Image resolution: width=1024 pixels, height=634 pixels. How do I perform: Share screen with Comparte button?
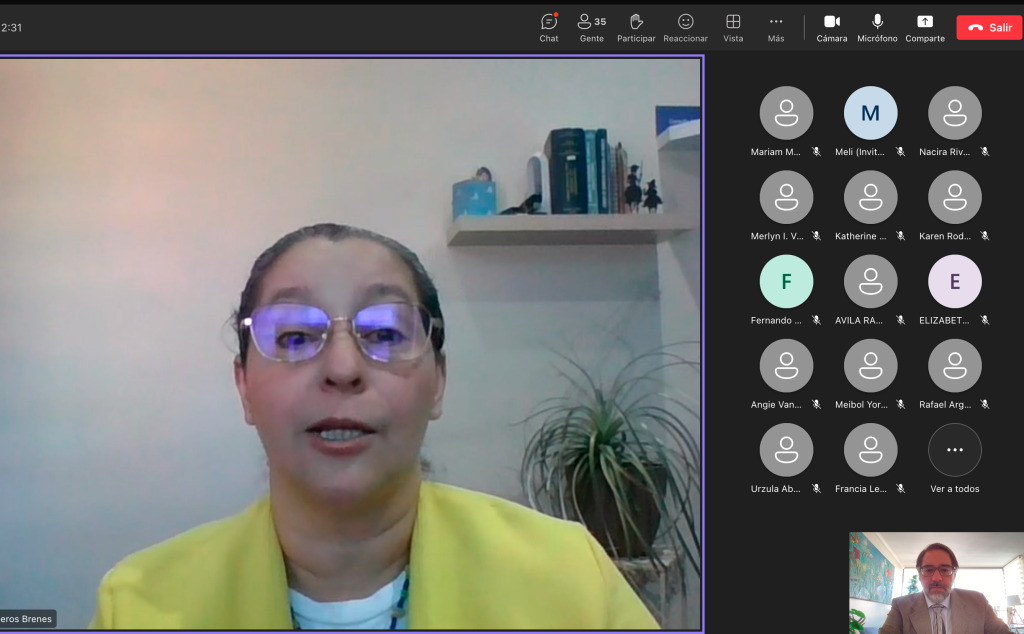click(x=925, y=27)
